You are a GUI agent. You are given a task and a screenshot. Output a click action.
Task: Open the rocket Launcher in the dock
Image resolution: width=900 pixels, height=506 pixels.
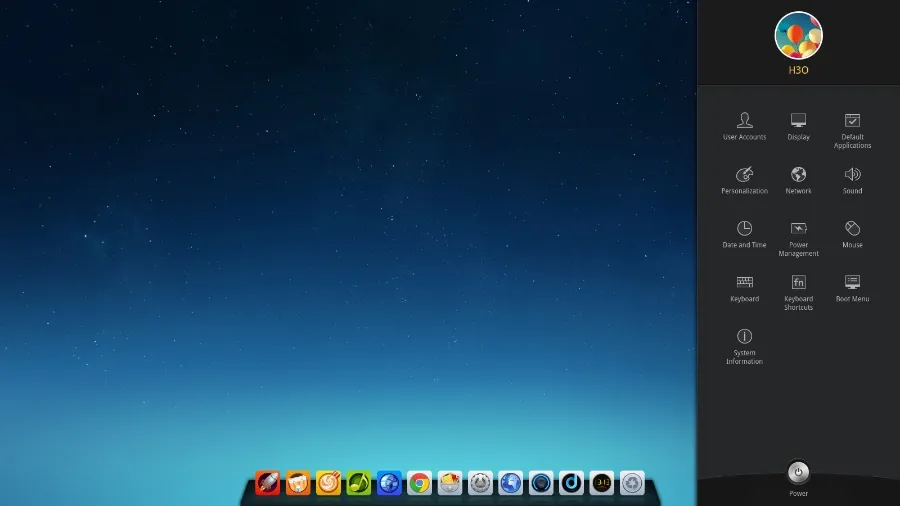pyautogui.click(x=267, y=483)
